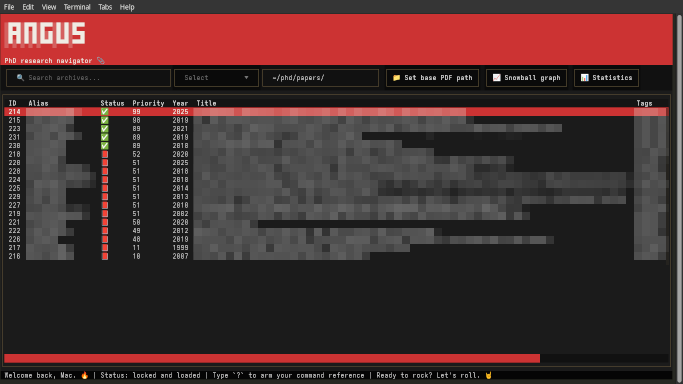This screenshot has width=683, height=384.
Task: Open the Help menu
Action: 127,7
